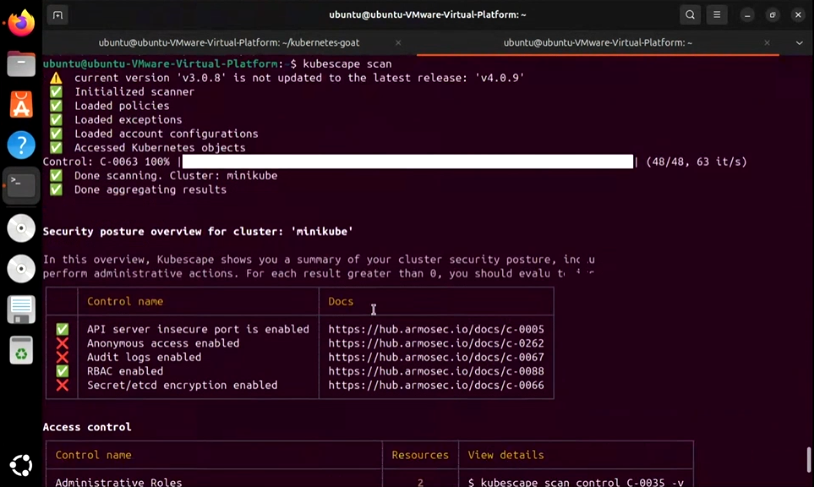Visit the docs link c-0066
This screenshot has height=487, width=814.
(436, 385)
